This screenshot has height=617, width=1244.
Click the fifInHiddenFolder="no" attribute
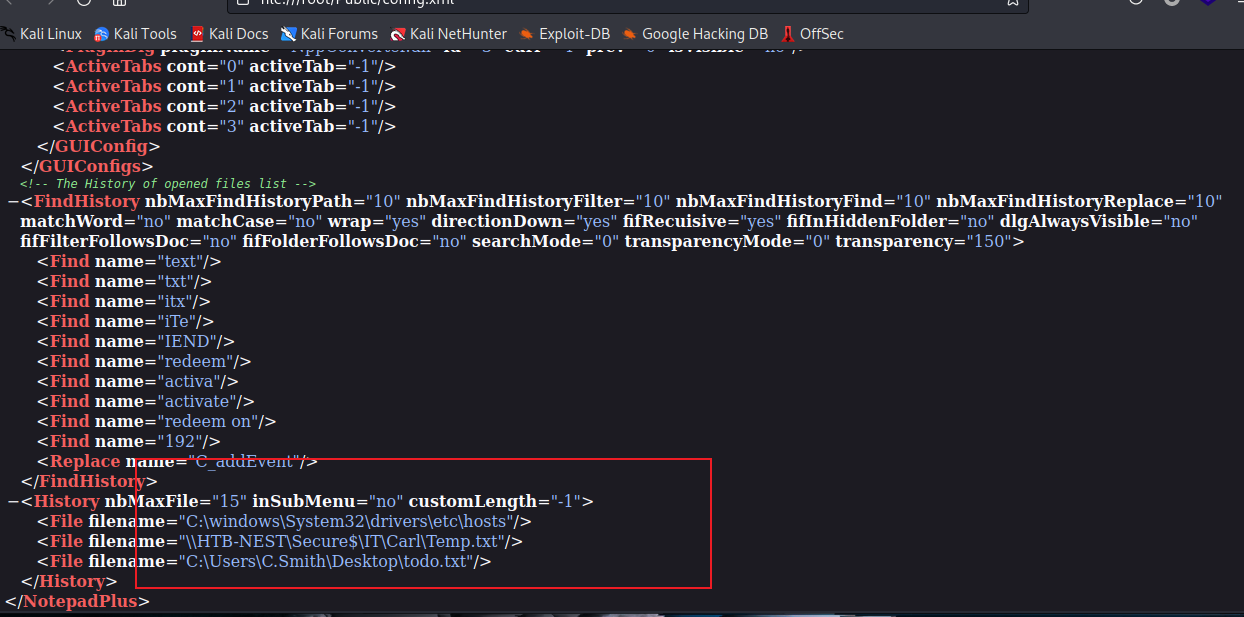(890, 221)
